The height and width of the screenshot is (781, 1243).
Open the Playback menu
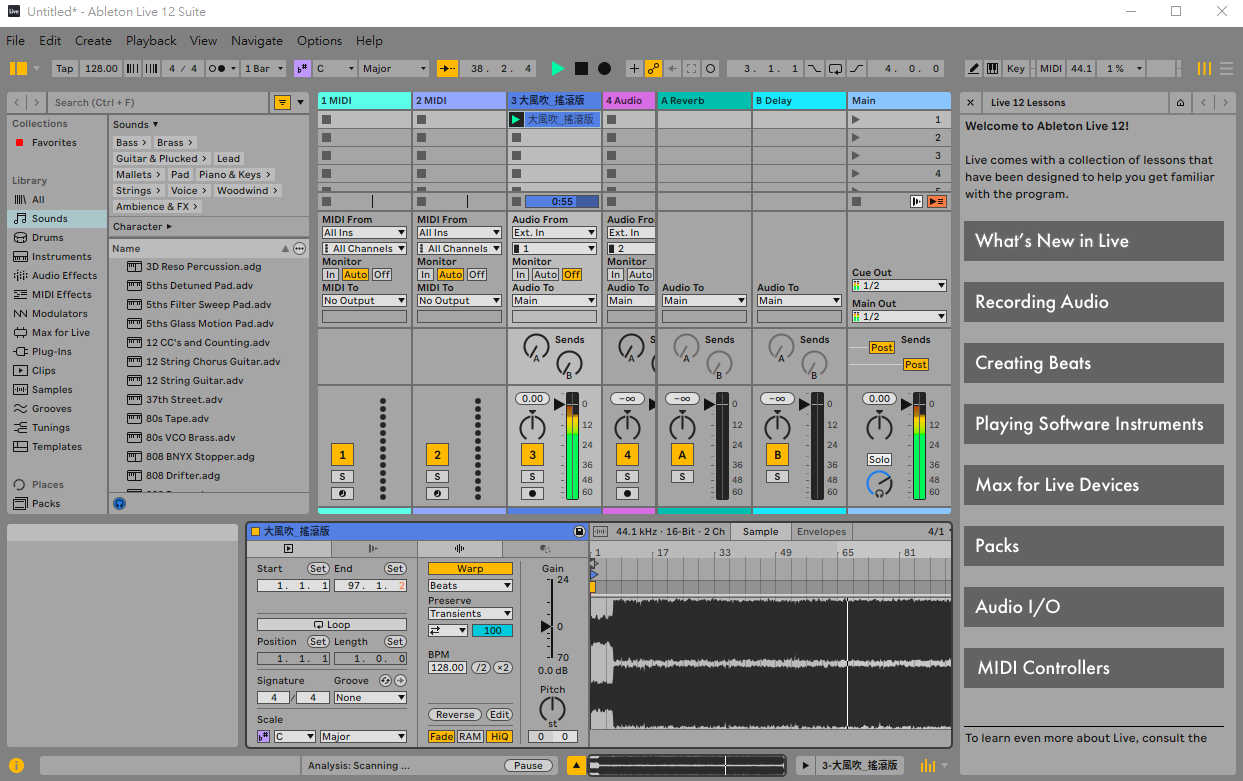[x=151, y=41]
